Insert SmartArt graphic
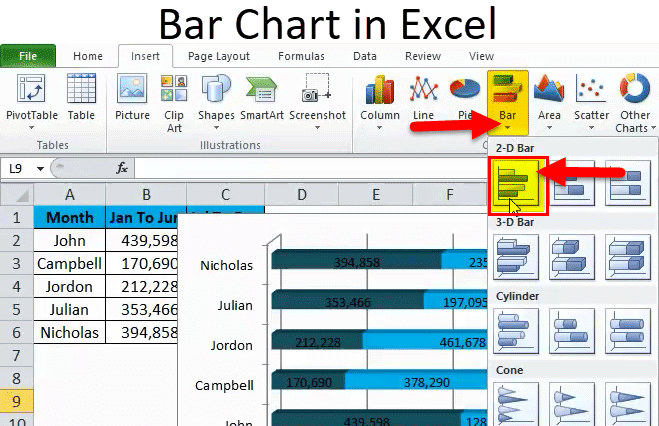 [x=262, y=97]
